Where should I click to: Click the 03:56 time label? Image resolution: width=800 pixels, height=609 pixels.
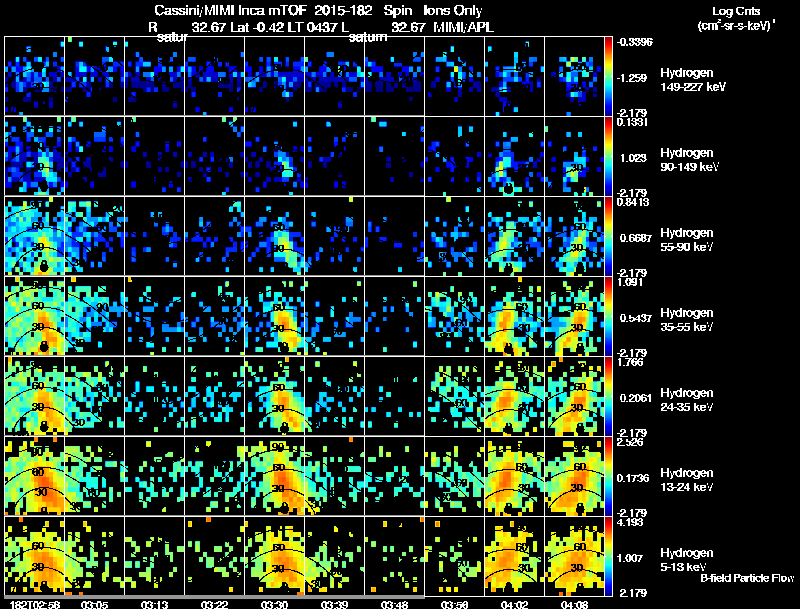click(x=454, y=604)
